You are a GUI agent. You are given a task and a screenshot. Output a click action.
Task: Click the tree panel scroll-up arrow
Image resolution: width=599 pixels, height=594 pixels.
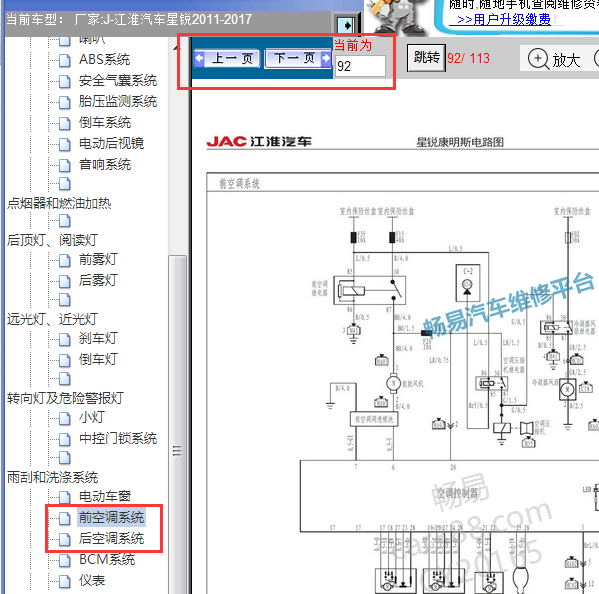(x=178, y=48)
